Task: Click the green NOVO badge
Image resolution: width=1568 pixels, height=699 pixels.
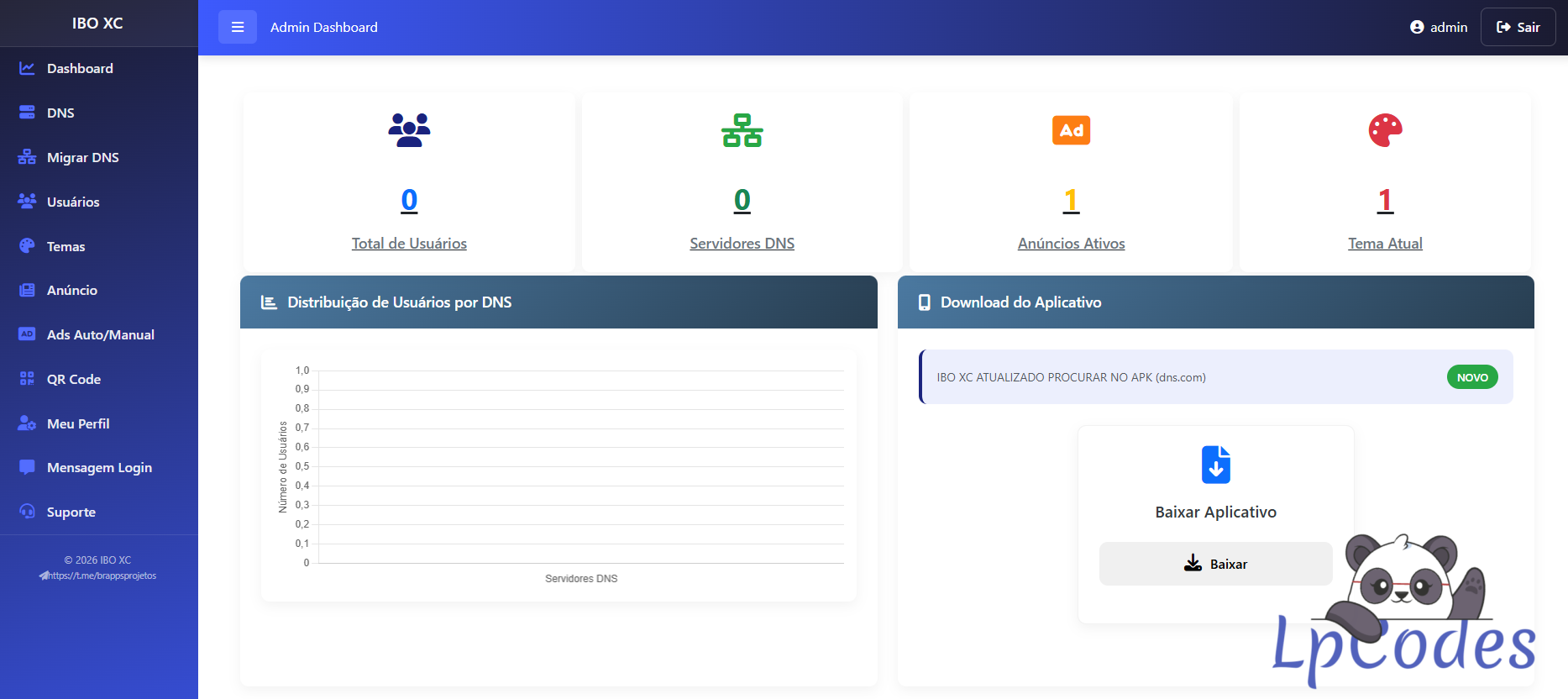Action: click(1471, 377)
